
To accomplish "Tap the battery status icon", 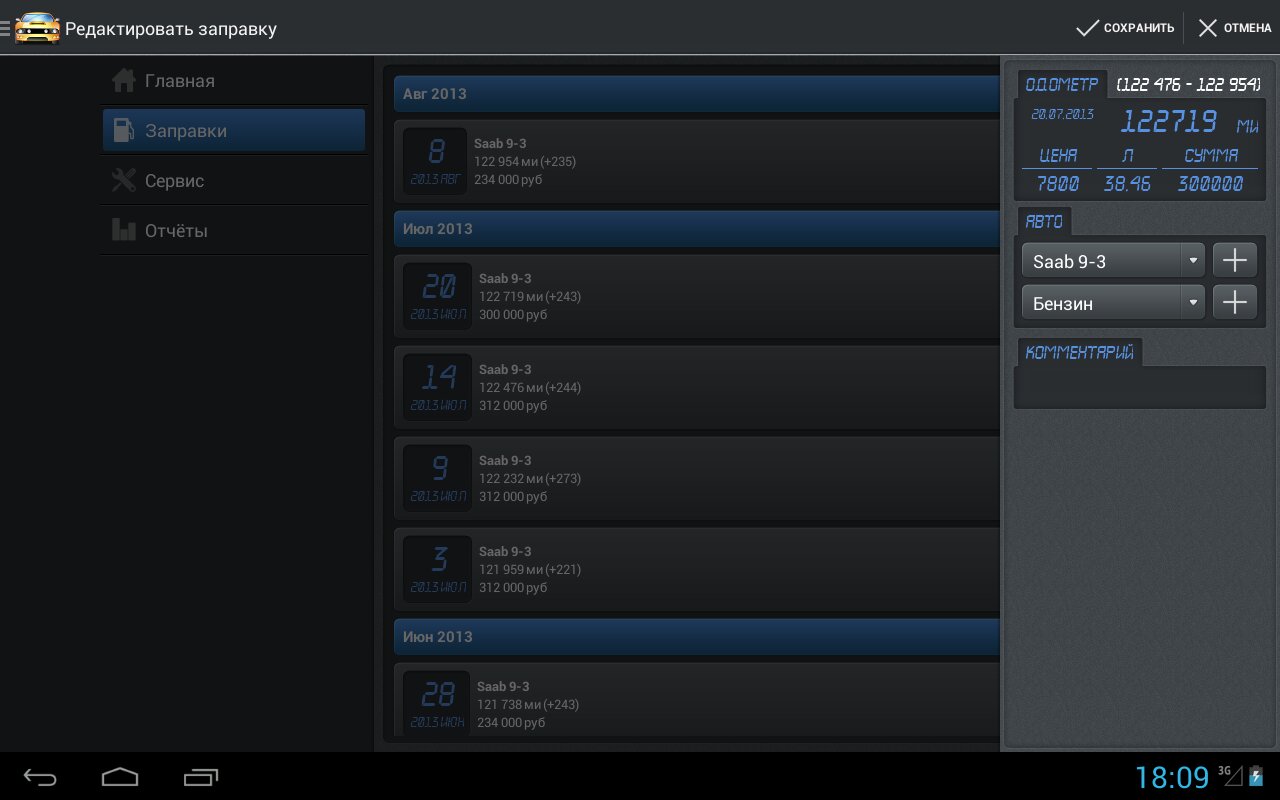I will coord(1256,776).
